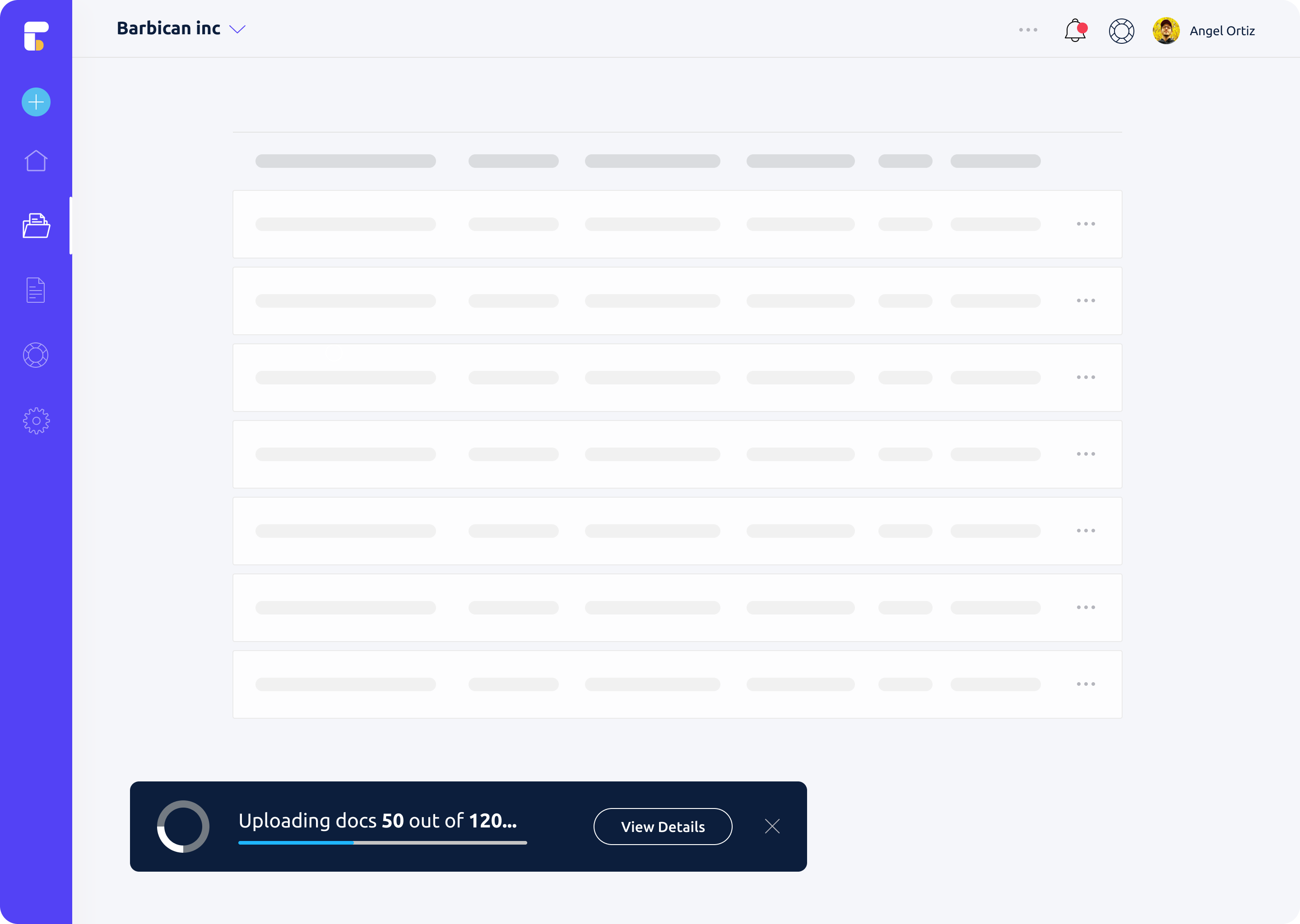This screenshot has height=924, width=1300.
Task: Click the lifebuoy support sidebar icon
Action: tap(36, 355)
